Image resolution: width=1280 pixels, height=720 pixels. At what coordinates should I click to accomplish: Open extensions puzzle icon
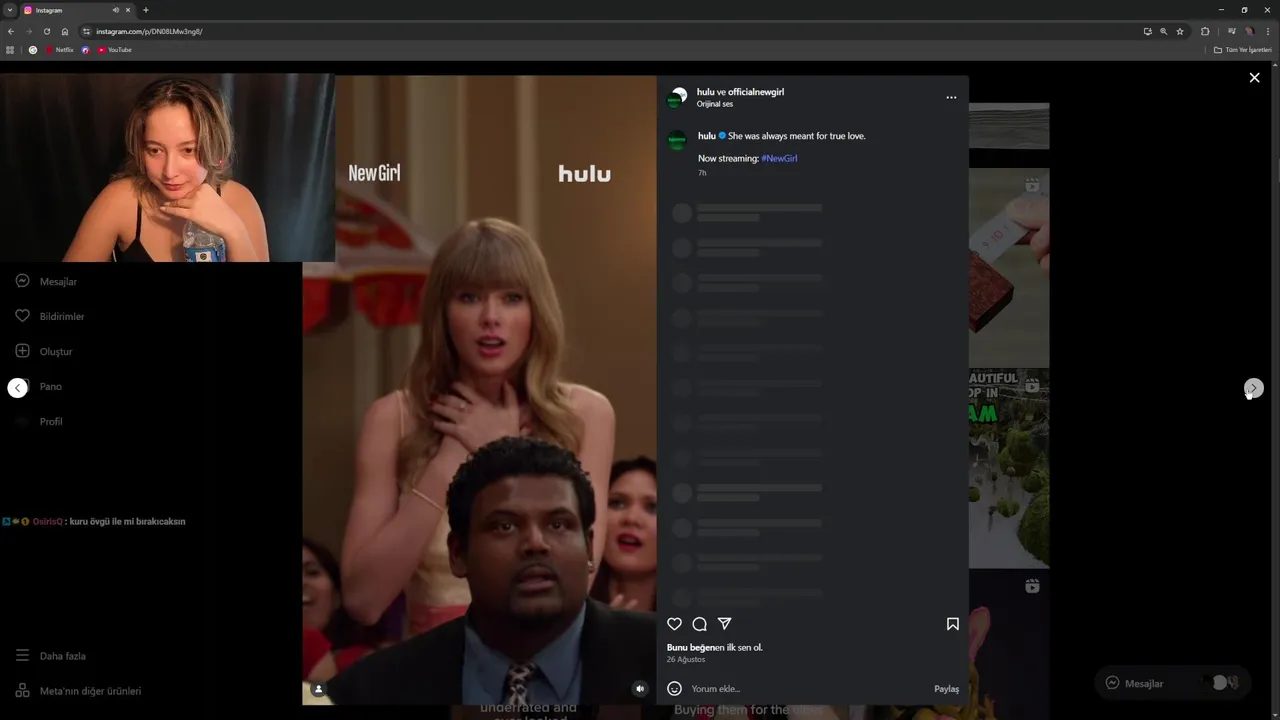pos(1205,31)
